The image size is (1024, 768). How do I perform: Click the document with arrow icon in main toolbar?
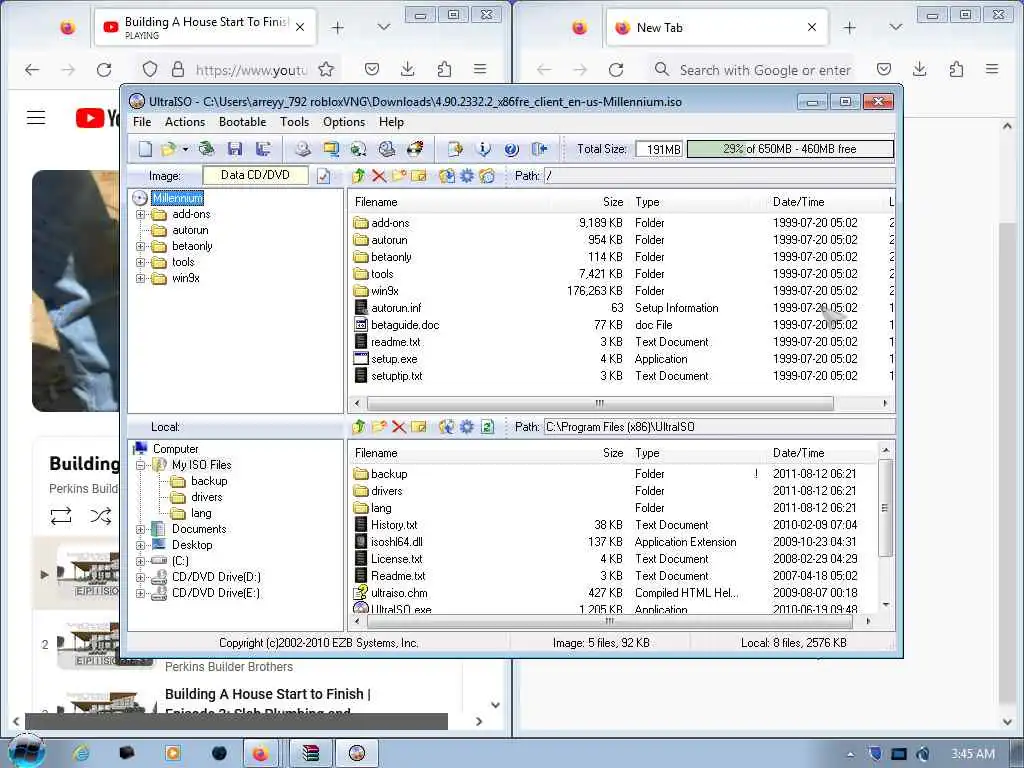pos(455,149)
